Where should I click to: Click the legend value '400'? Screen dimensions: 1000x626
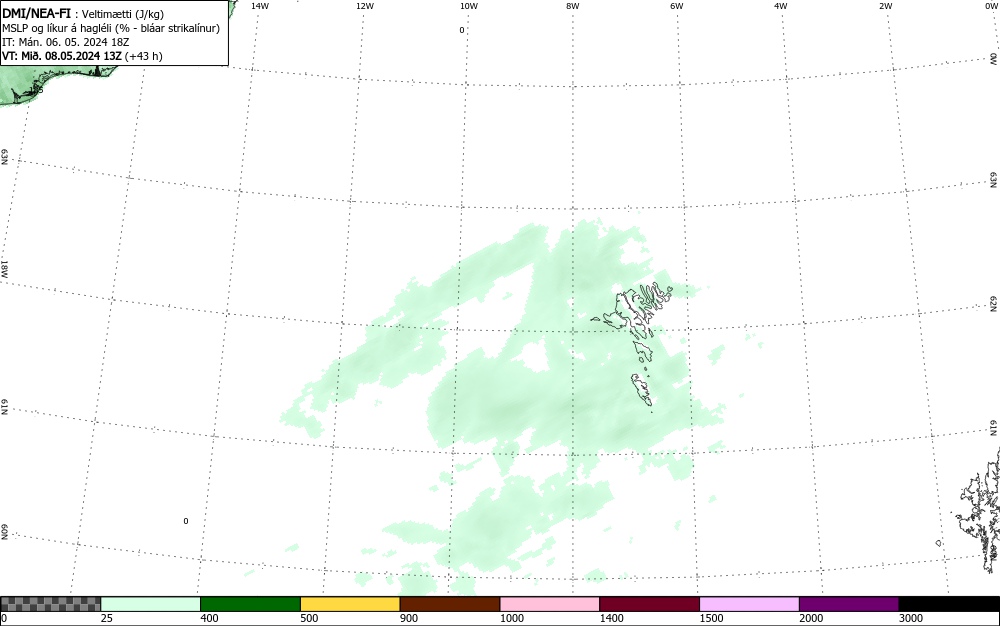coord(209,618)
